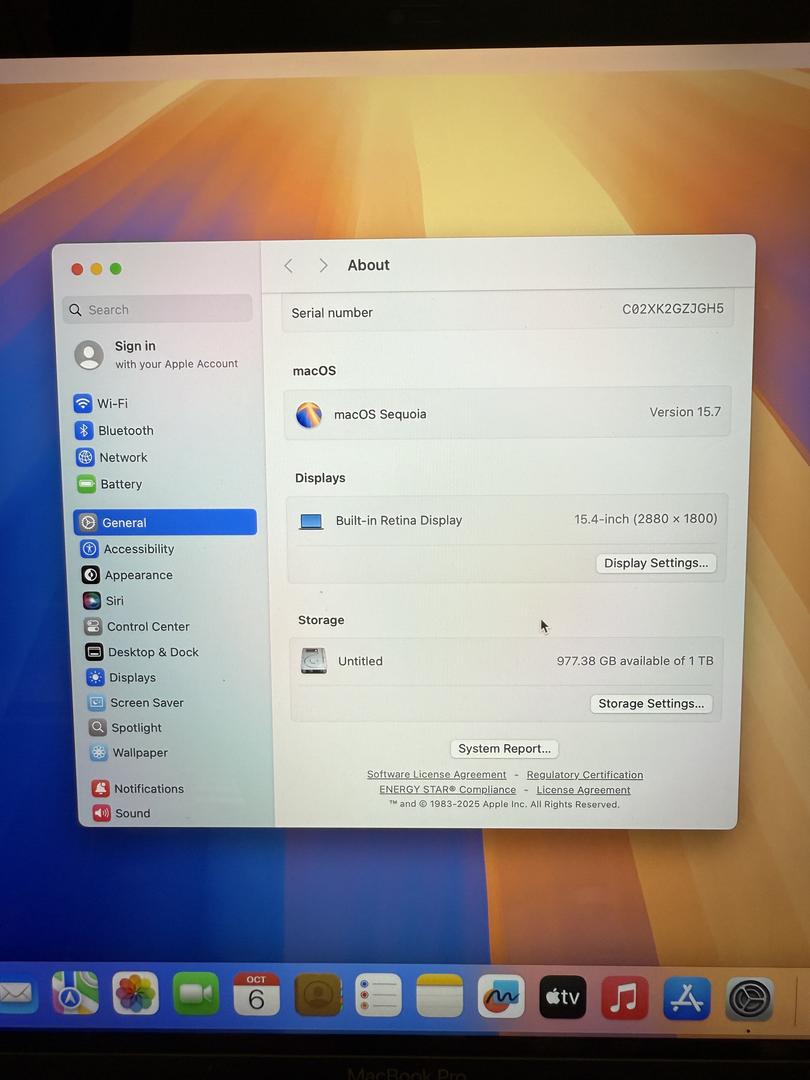Open Wi-Fi settings in sidebar
Image resolution: width=810 pixels, height=1080 pixels.
(111, 404)
